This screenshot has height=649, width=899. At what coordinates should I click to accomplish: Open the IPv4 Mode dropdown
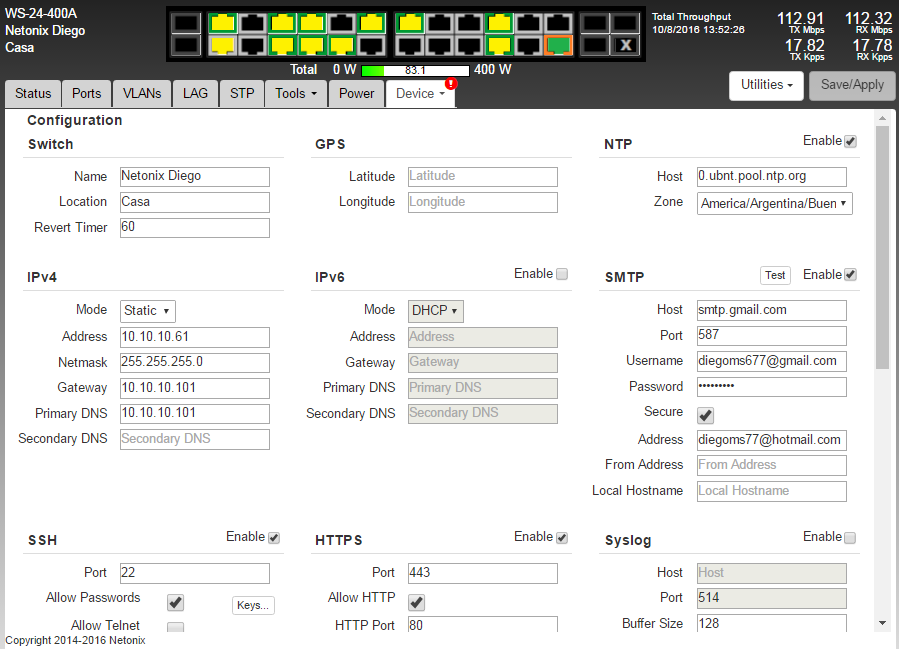(x=148, y=311)
